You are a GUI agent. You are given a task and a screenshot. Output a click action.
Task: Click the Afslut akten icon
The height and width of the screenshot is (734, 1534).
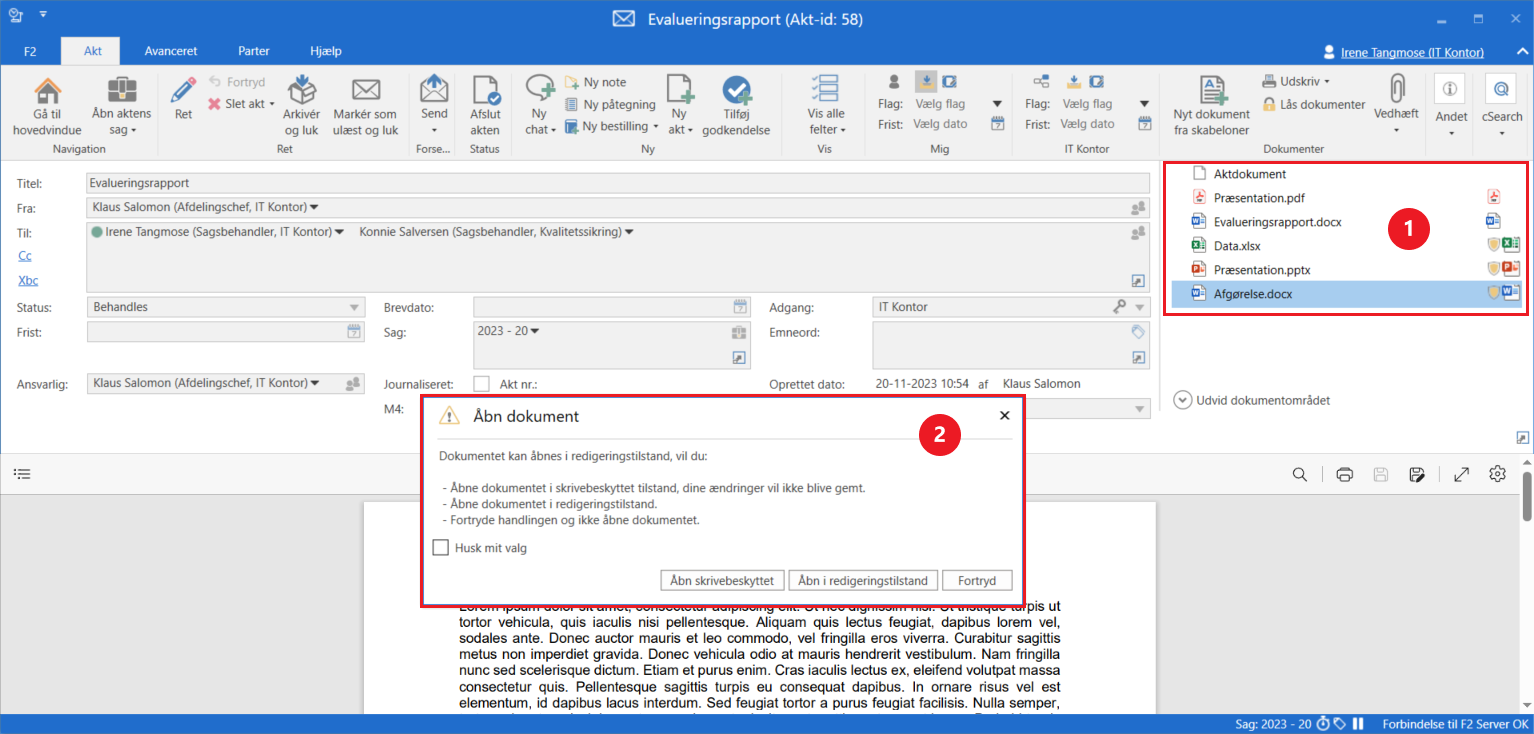[x=485, y=92]
